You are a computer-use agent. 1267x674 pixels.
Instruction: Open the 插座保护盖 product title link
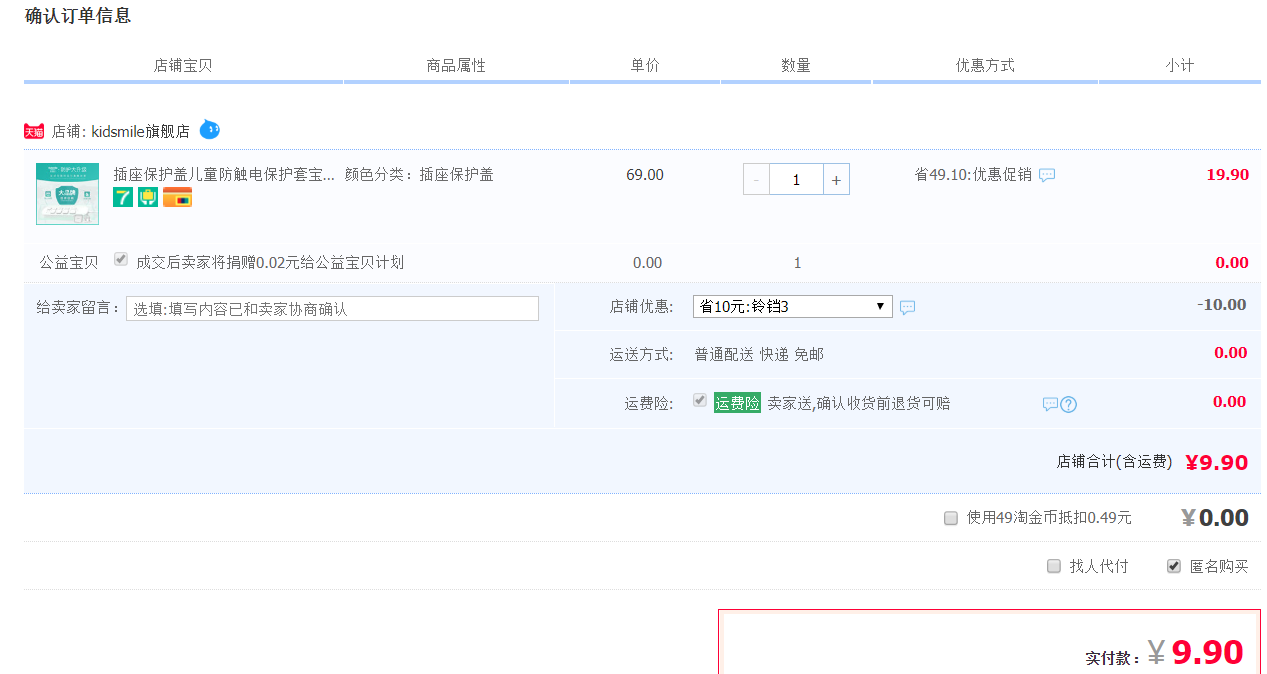click(x=224, y=174)
